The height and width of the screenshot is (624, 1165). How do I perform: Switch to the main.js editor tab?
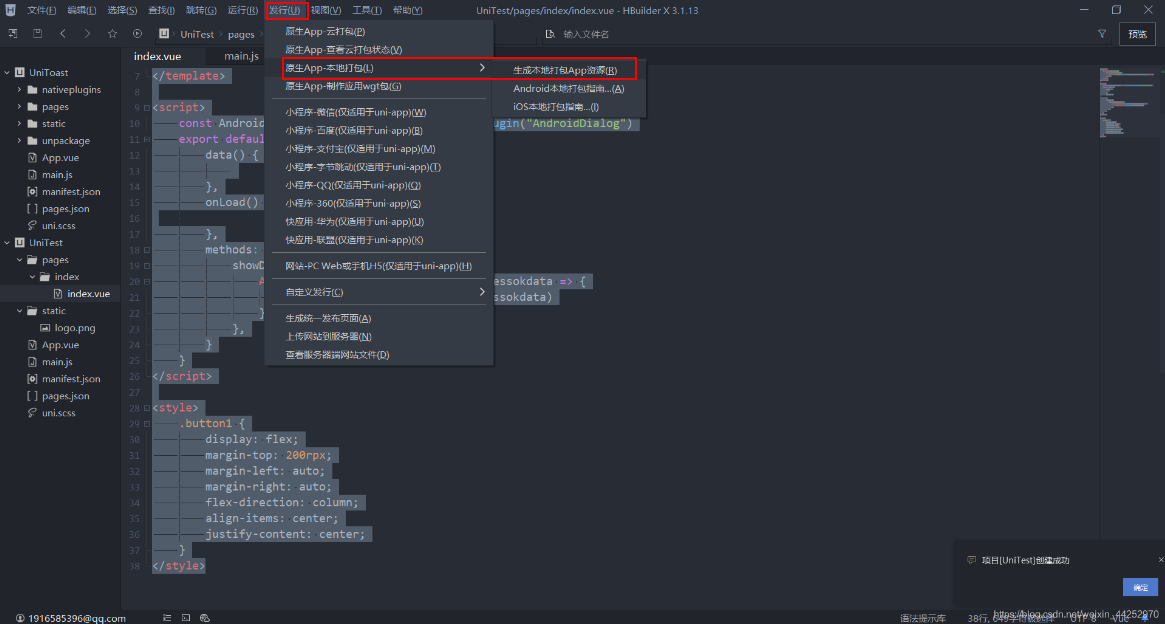click(241, 56)
